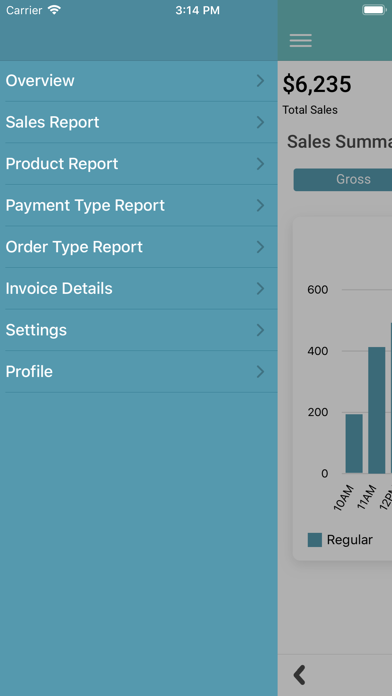Click the 11AM axis label
The height and width of the screenshot is (696, 392).
pos(367,498)
